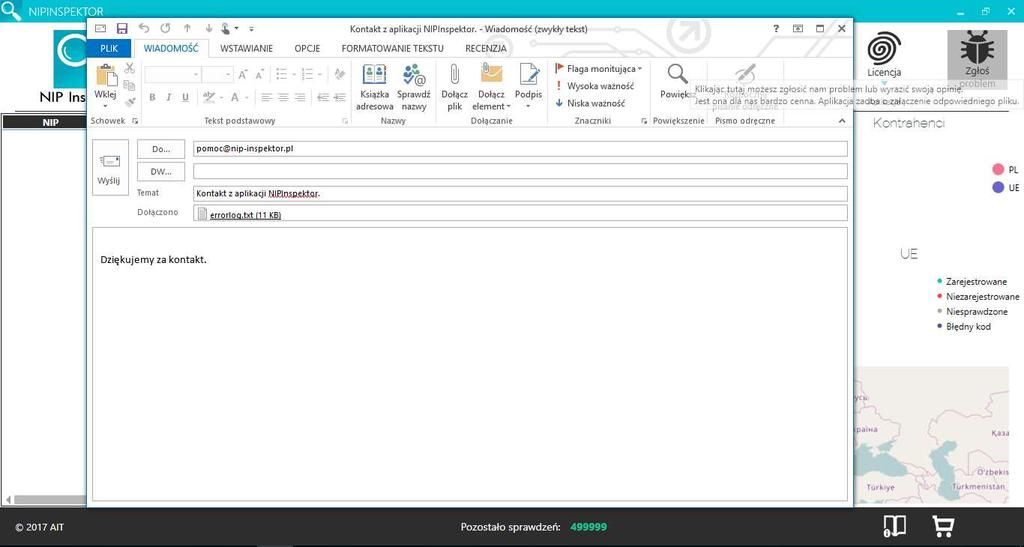Click in the message body text area

[x=470, y=364]
